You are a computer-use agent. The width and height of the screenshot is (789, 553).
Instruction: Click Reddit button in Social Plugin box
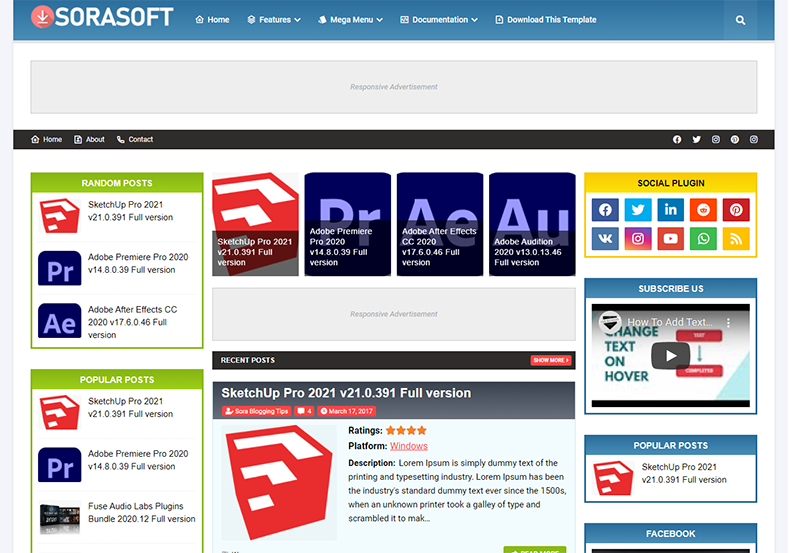click(x=703, y=209)
